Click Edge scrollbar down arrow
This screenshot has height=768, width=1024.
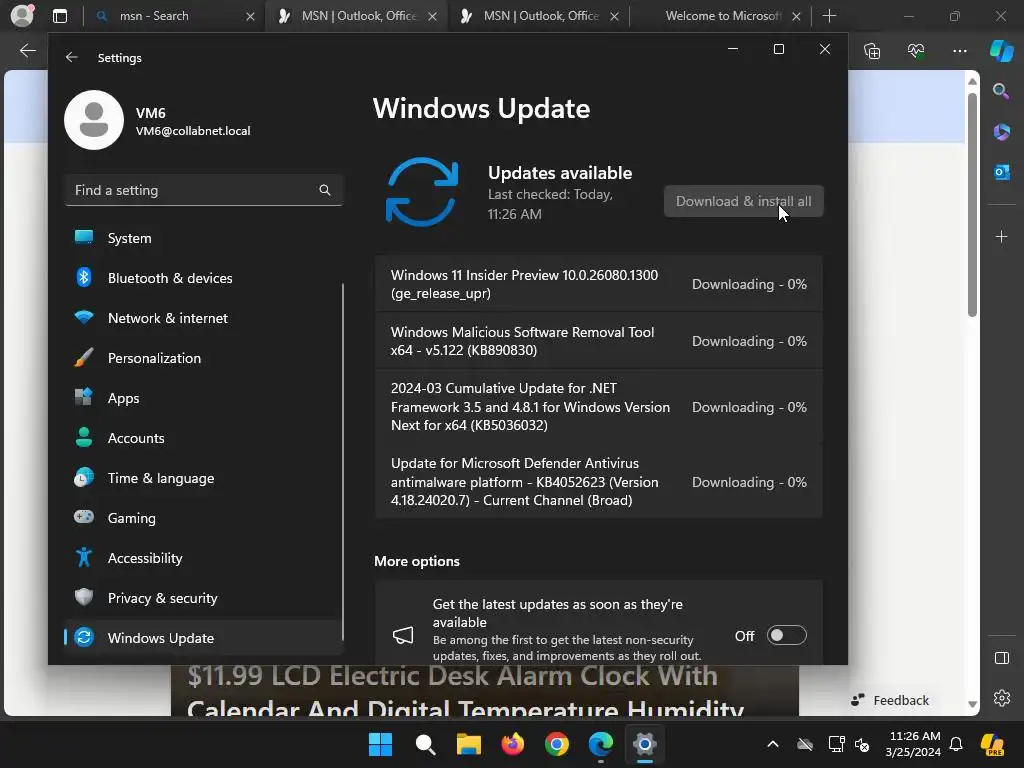coord(972,704)
